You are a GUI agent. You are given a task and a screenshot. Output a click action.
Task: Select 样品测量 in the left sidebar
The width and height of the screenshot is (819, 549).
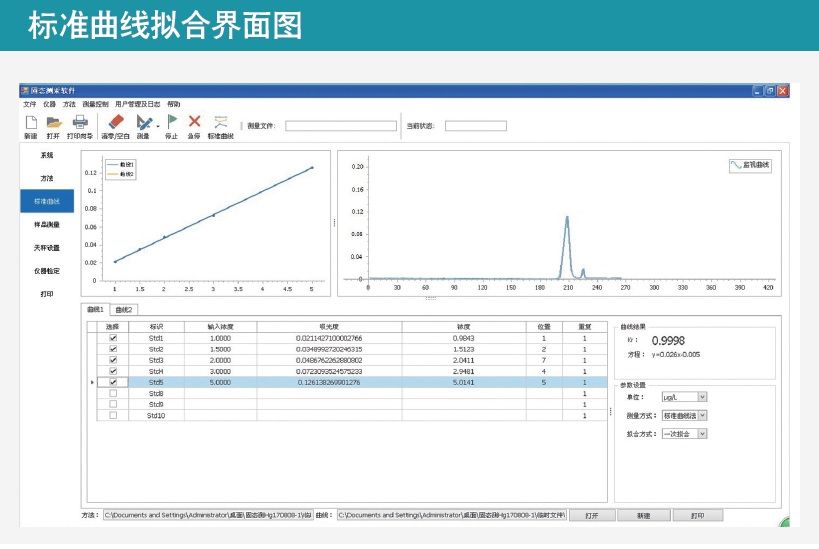[x=47, y=225]
